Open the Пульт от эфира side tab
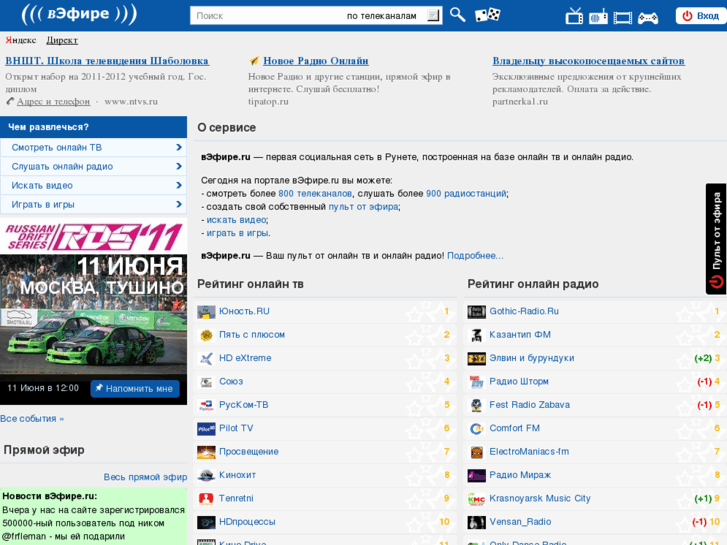 pyautogui.click(x=716, y=239)
